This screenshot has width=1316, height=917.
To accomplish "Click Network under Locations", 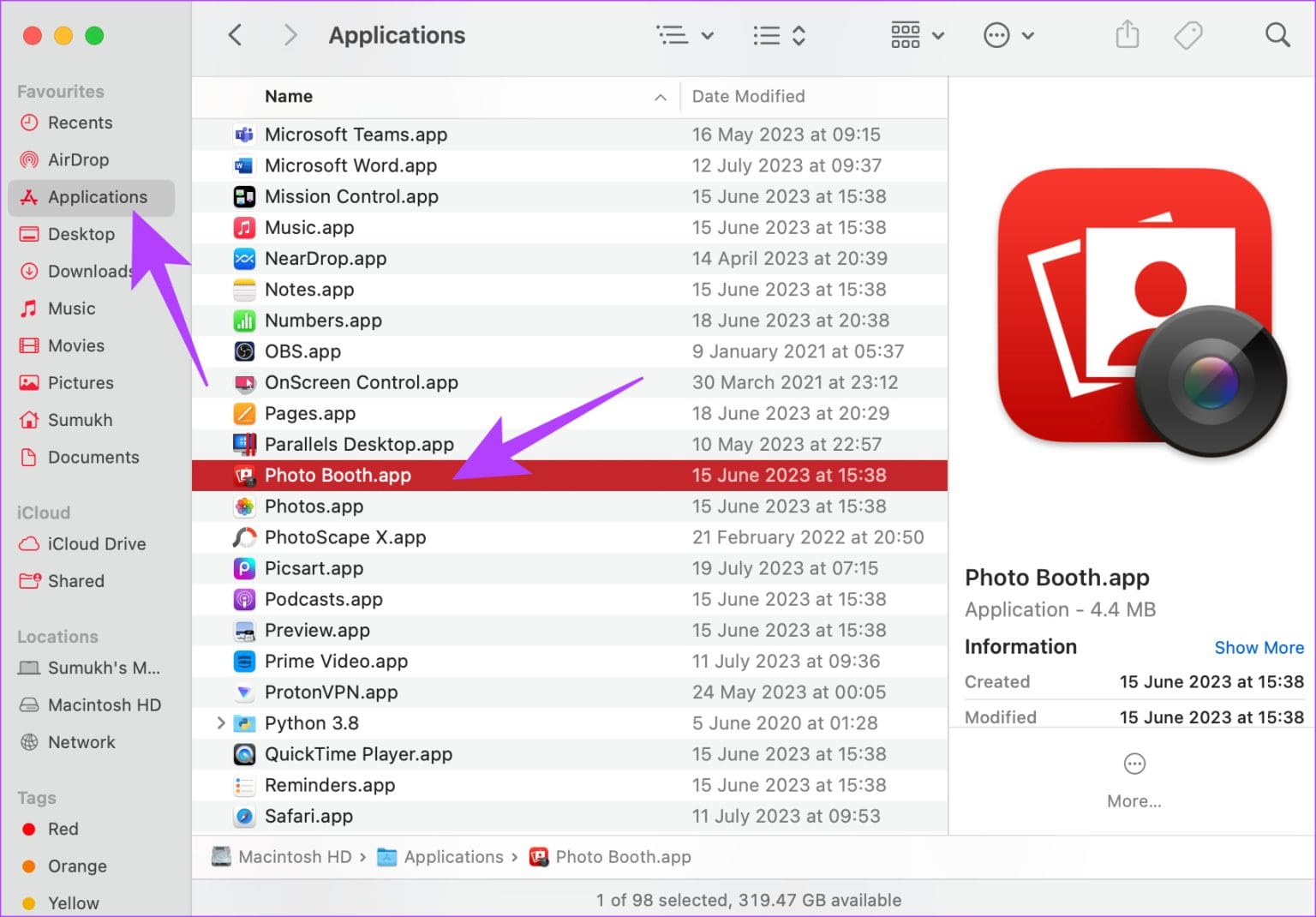I will [x=81, y=742].
